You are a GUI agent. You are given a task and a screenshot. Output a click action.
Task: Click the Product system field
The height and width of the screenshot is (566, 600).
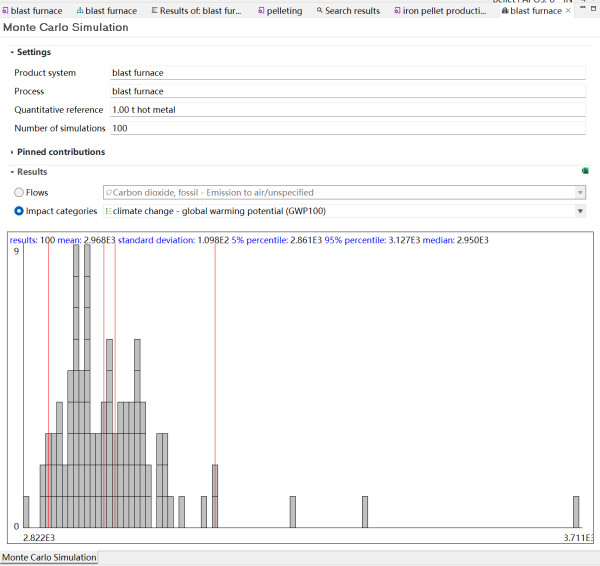(x=348, y=73)
